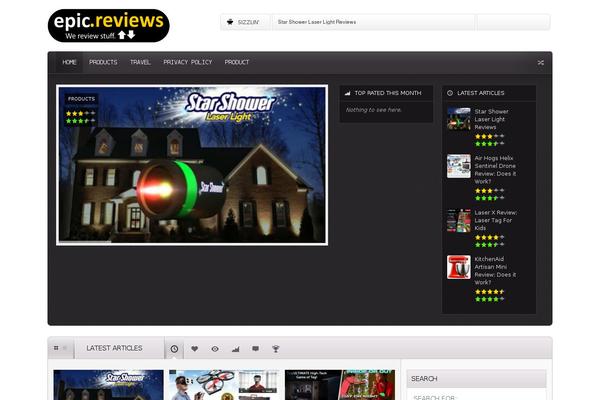This screenshot has width=600, height=400.
Task: Click the epic.reviews site logo
Action: click(109, 26)
